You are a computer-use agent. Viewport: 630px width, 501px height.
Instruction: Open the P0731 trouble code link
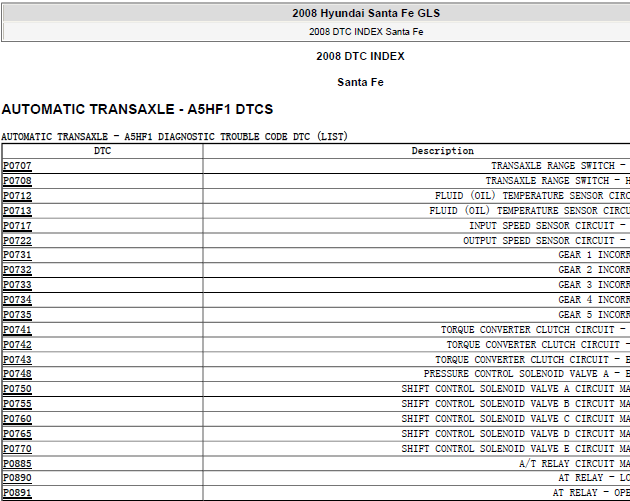[17, 255]
